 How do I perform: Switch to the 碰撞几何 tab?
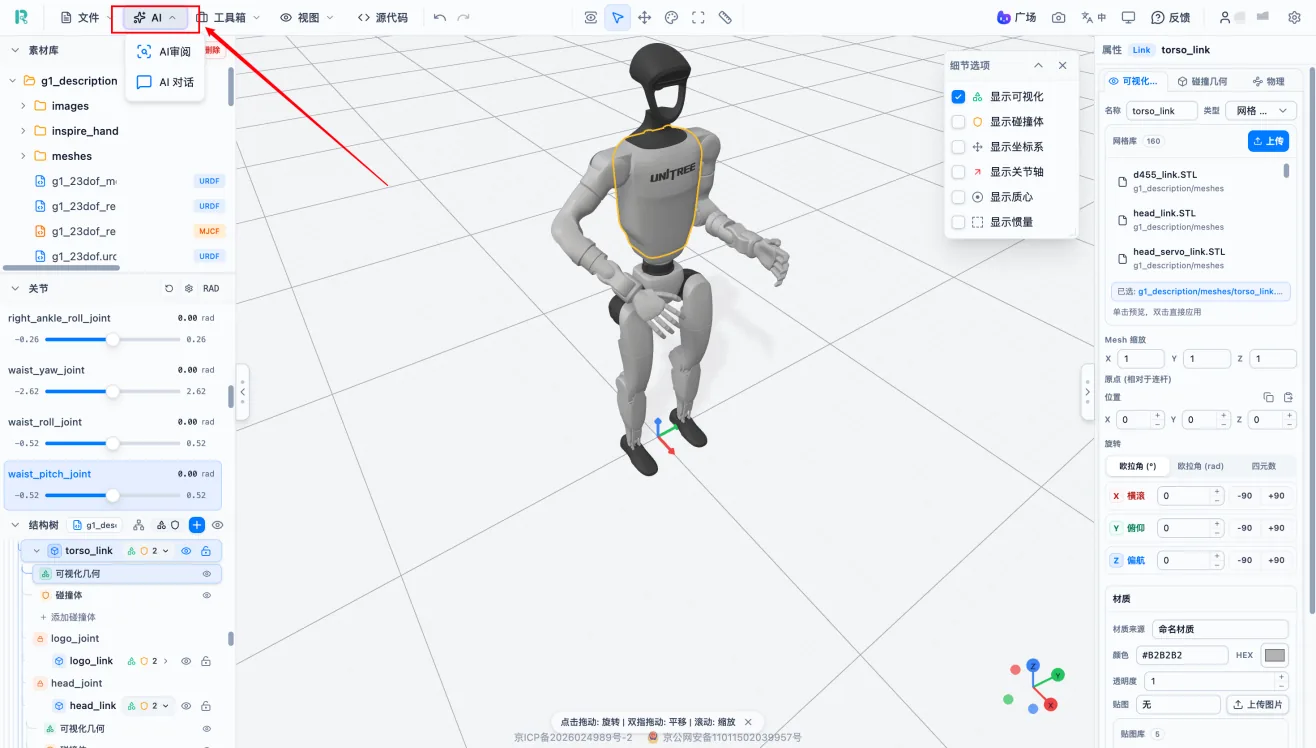point(1202,81)
